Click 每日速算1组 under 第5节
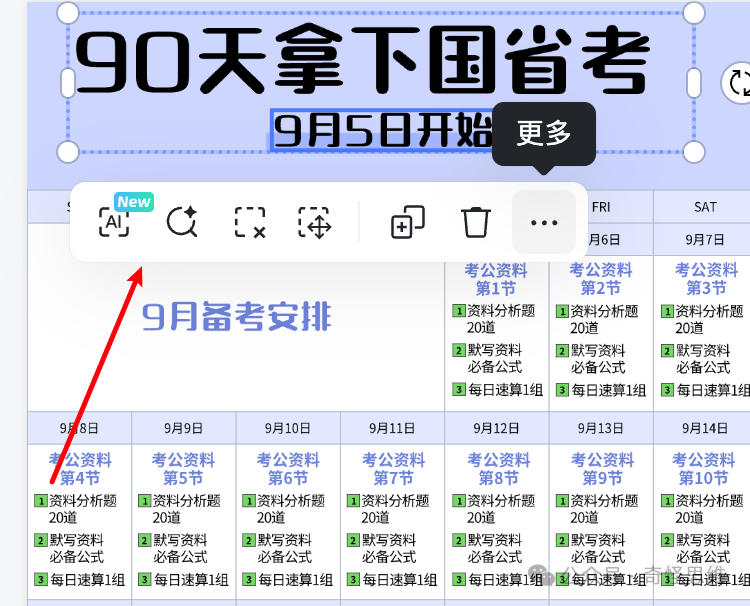This screenshot has width=750, height=606. click(191, 580)
